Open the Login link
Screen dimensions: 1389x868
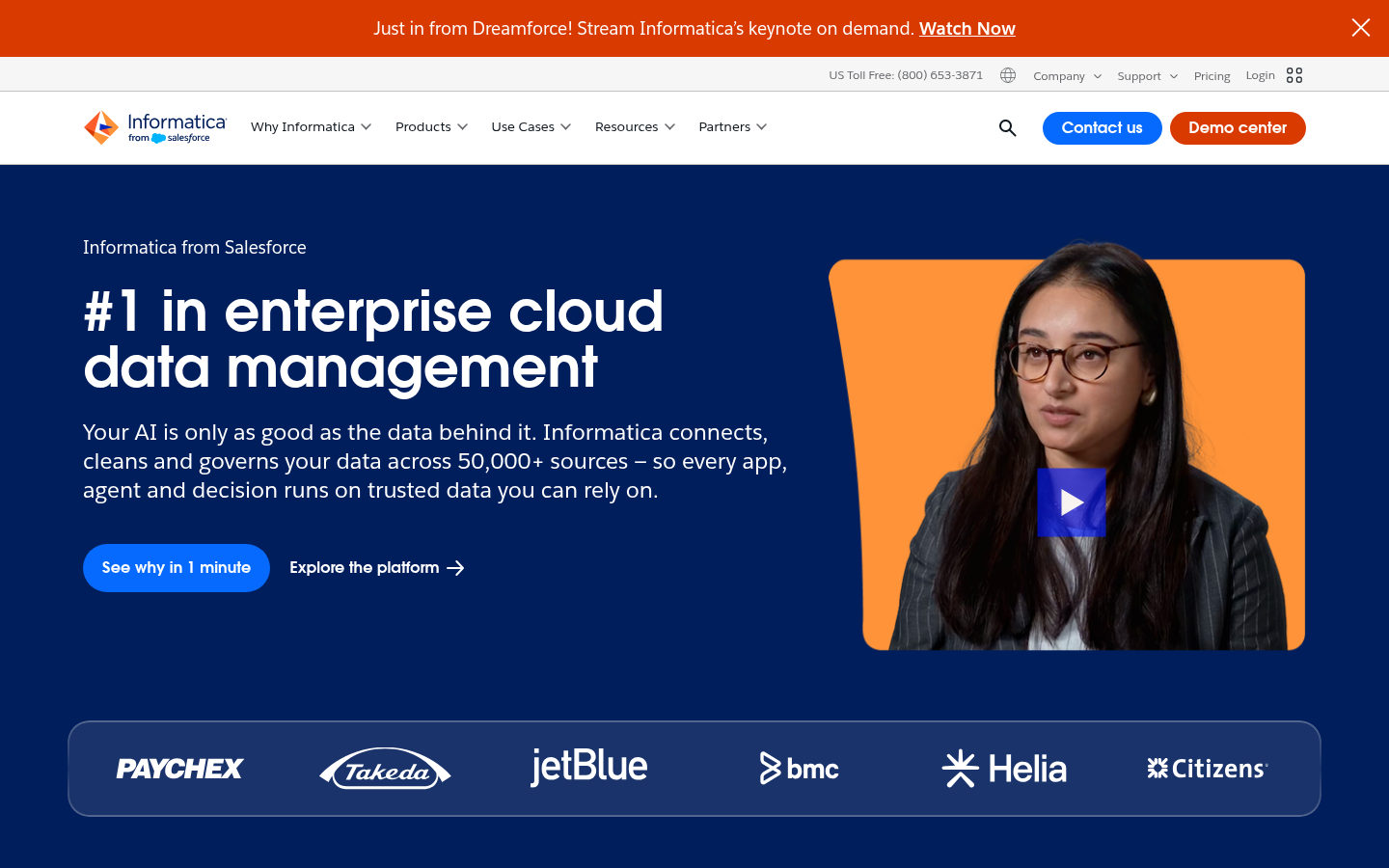coord(1260,75)
